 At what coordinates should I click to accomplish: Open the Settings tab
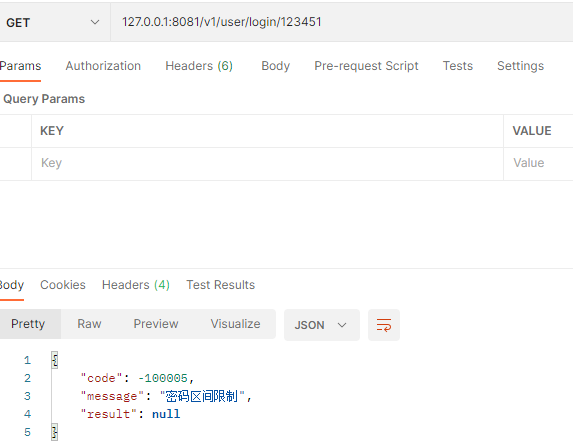tap(520, 66)
